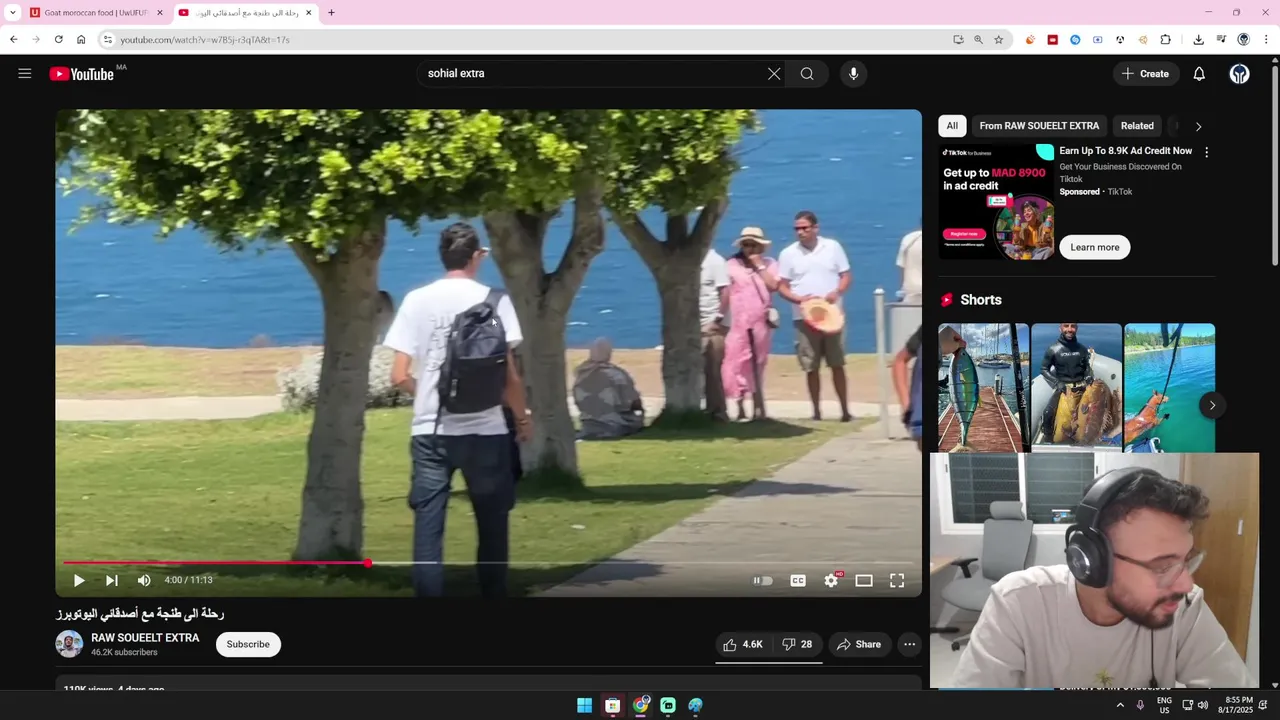Toggle the autoplay switch in the player
1280x720 pixels.
[763, 580]
